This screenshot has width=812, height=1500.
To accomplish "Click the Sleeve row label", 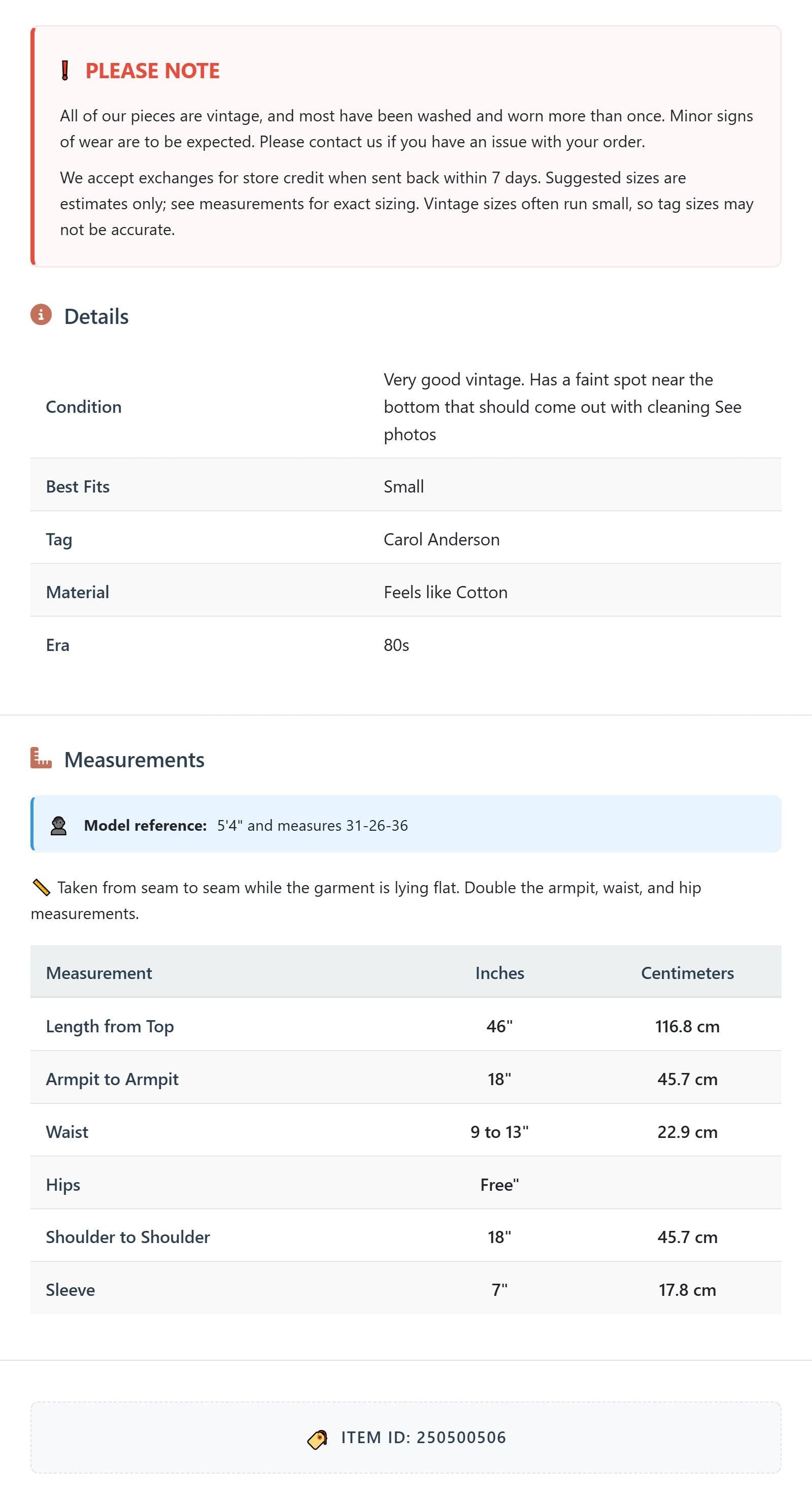I will pos(71,1289).
